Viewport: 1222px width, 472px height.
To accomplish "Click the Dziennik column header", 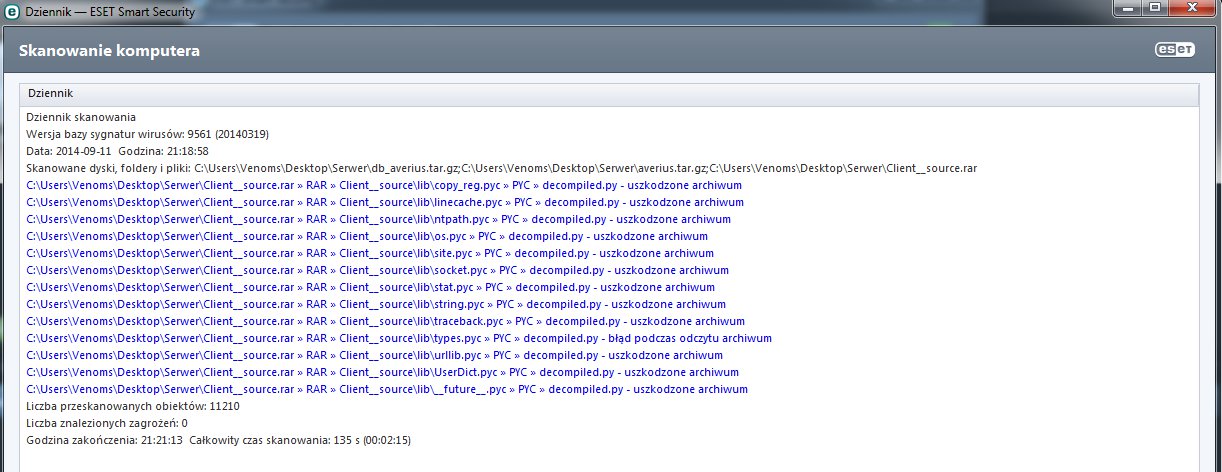I will coord(609,94).
